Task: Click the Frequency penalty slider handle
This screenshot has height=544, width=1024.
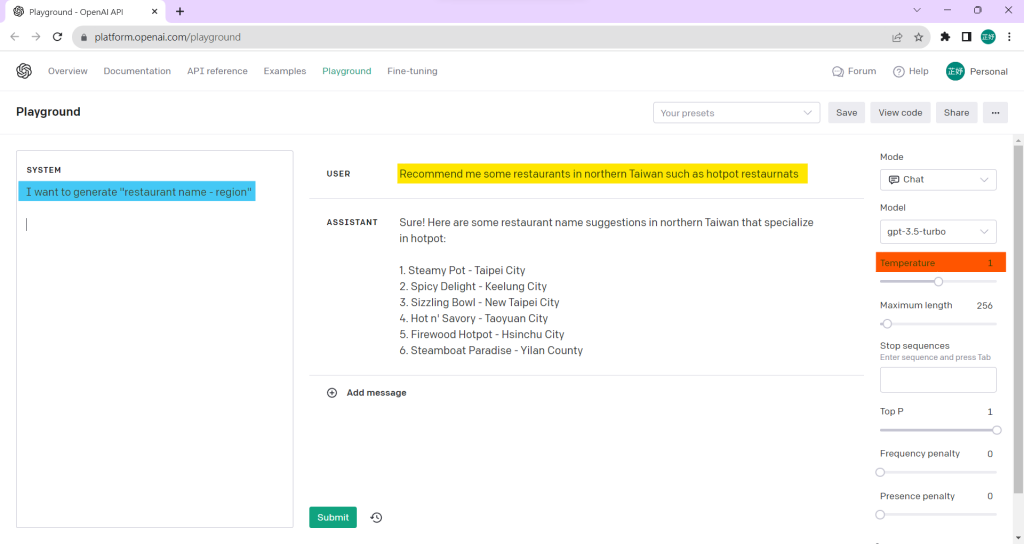Action: pos(880,472)
